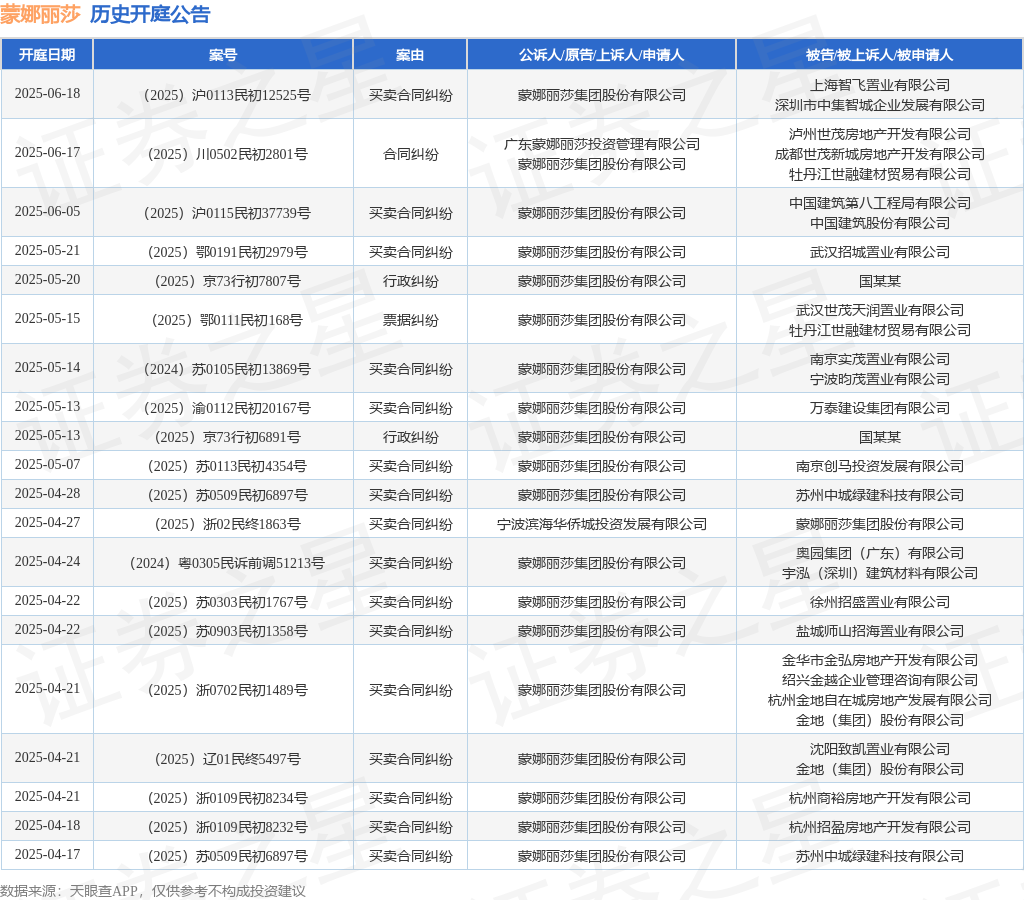
Task: Click the date 2025-05-14
Action: click(47, 367)
